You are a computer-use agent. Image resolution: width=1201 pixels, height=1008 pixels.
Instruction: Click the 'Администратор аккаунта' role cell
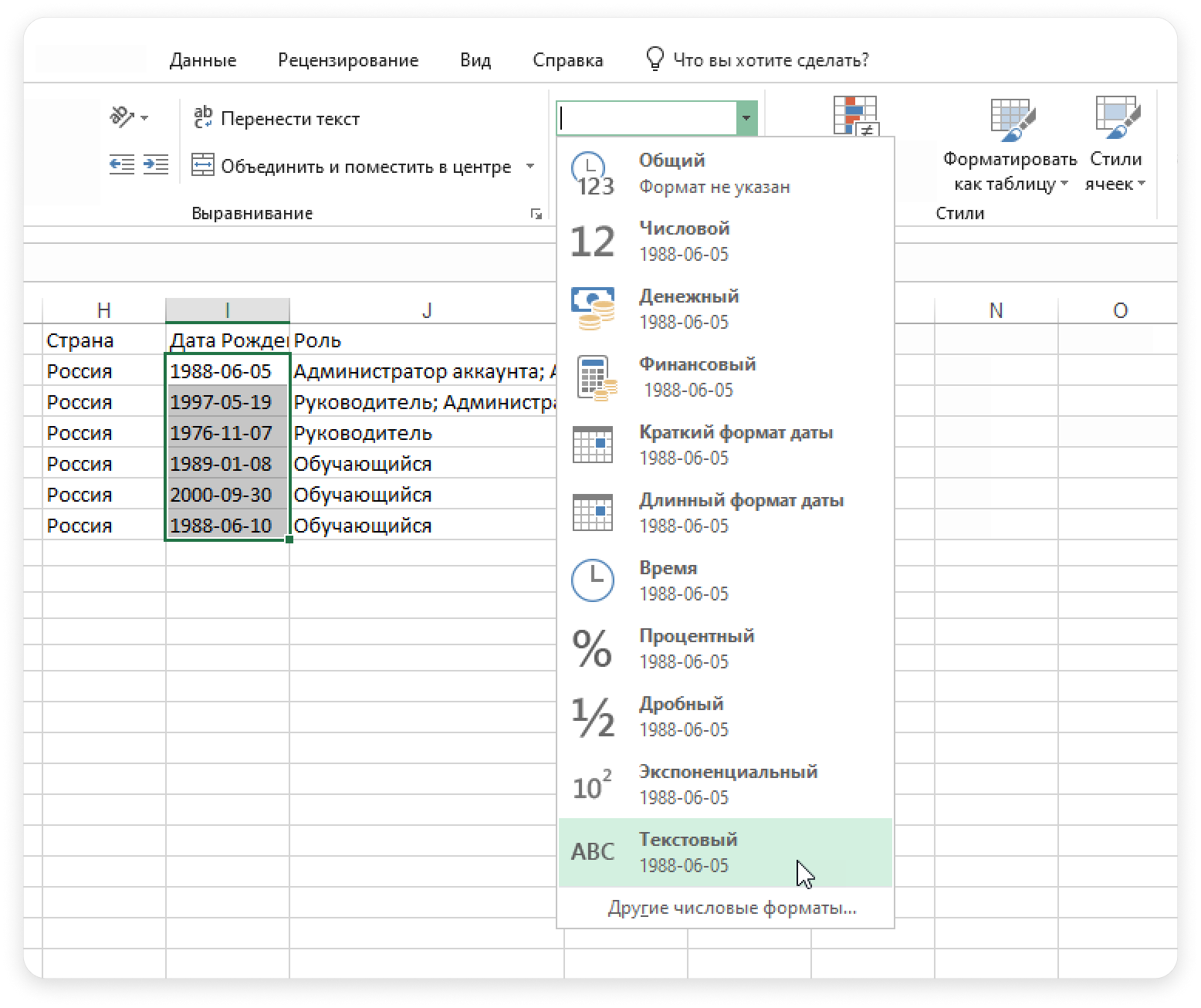click(x=424, y=370)
